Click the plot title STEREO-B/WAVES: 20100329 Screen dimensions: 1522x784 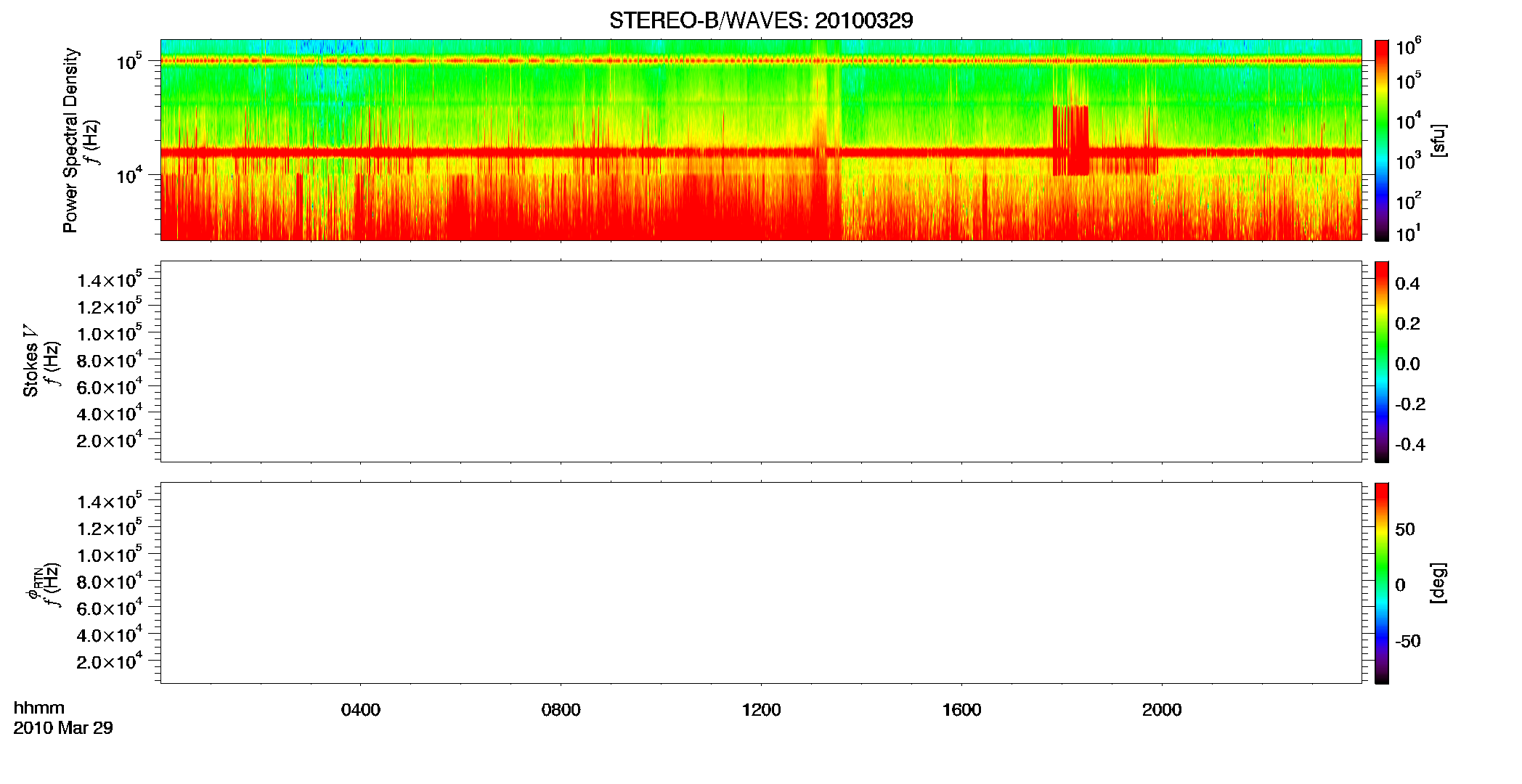761,20
